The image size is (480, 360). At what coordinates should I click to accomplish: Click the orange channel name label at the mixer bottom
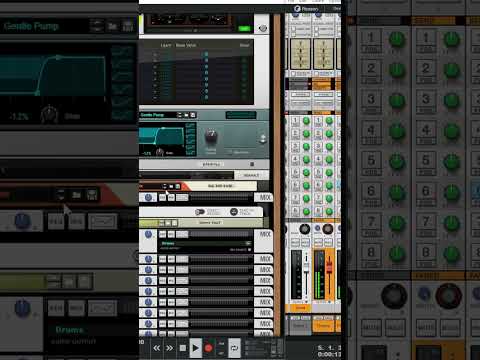coord(323,326)
